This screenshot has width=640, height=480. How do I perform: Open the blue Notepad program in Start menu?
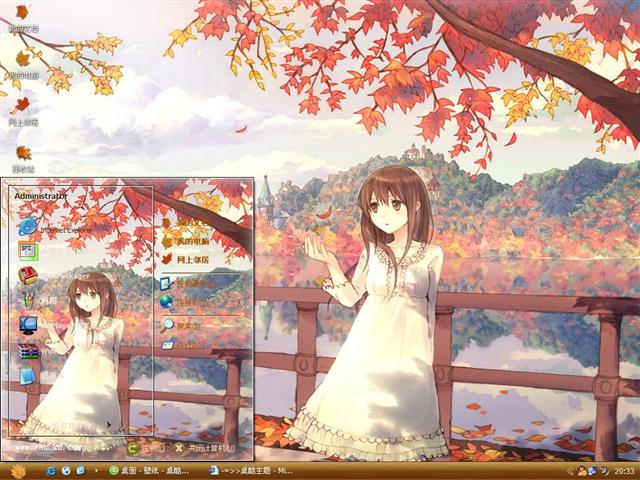coord(28,376)
